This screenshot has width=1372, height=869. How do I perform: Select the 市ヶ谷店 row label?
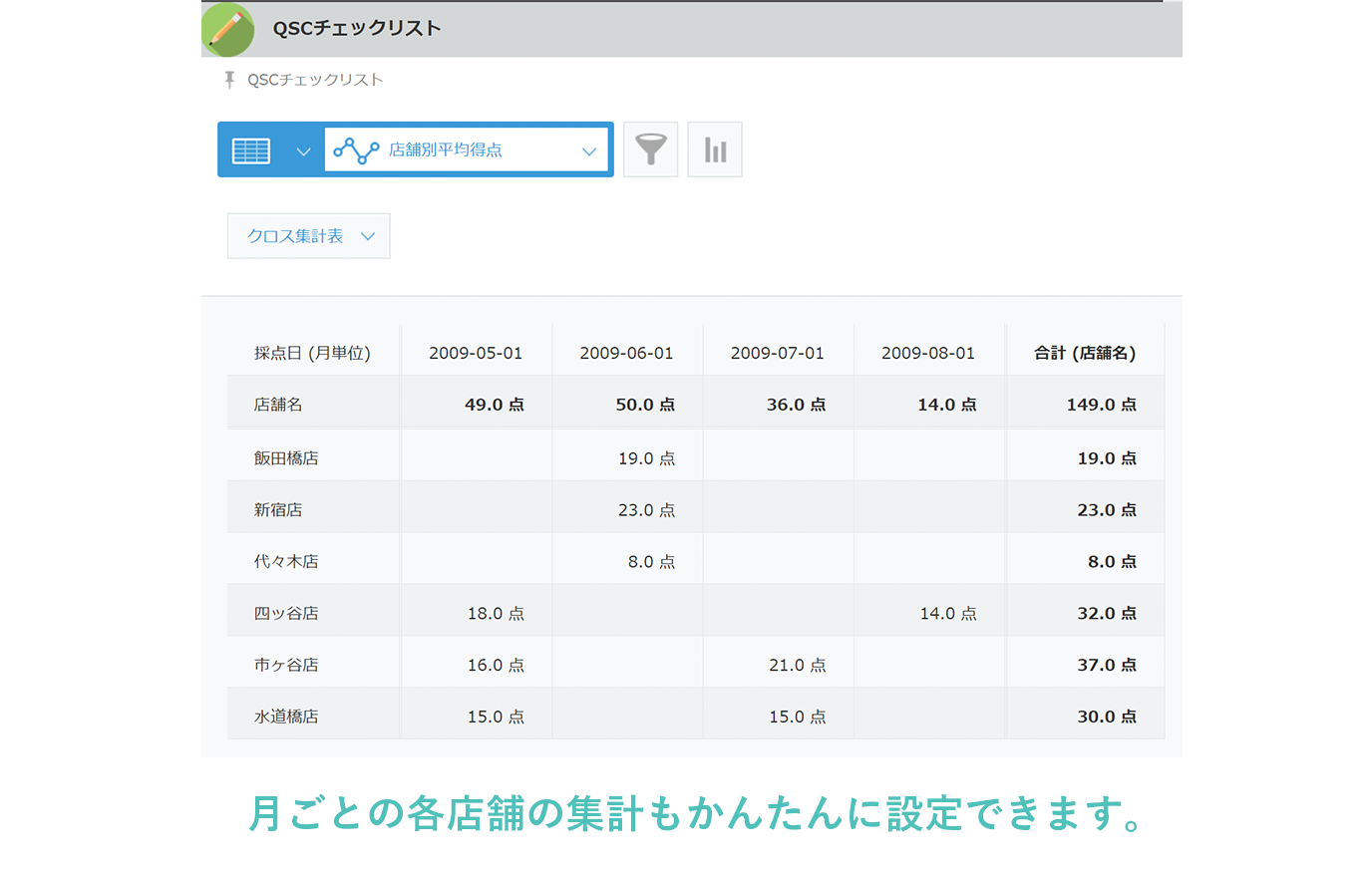point(286,665)
